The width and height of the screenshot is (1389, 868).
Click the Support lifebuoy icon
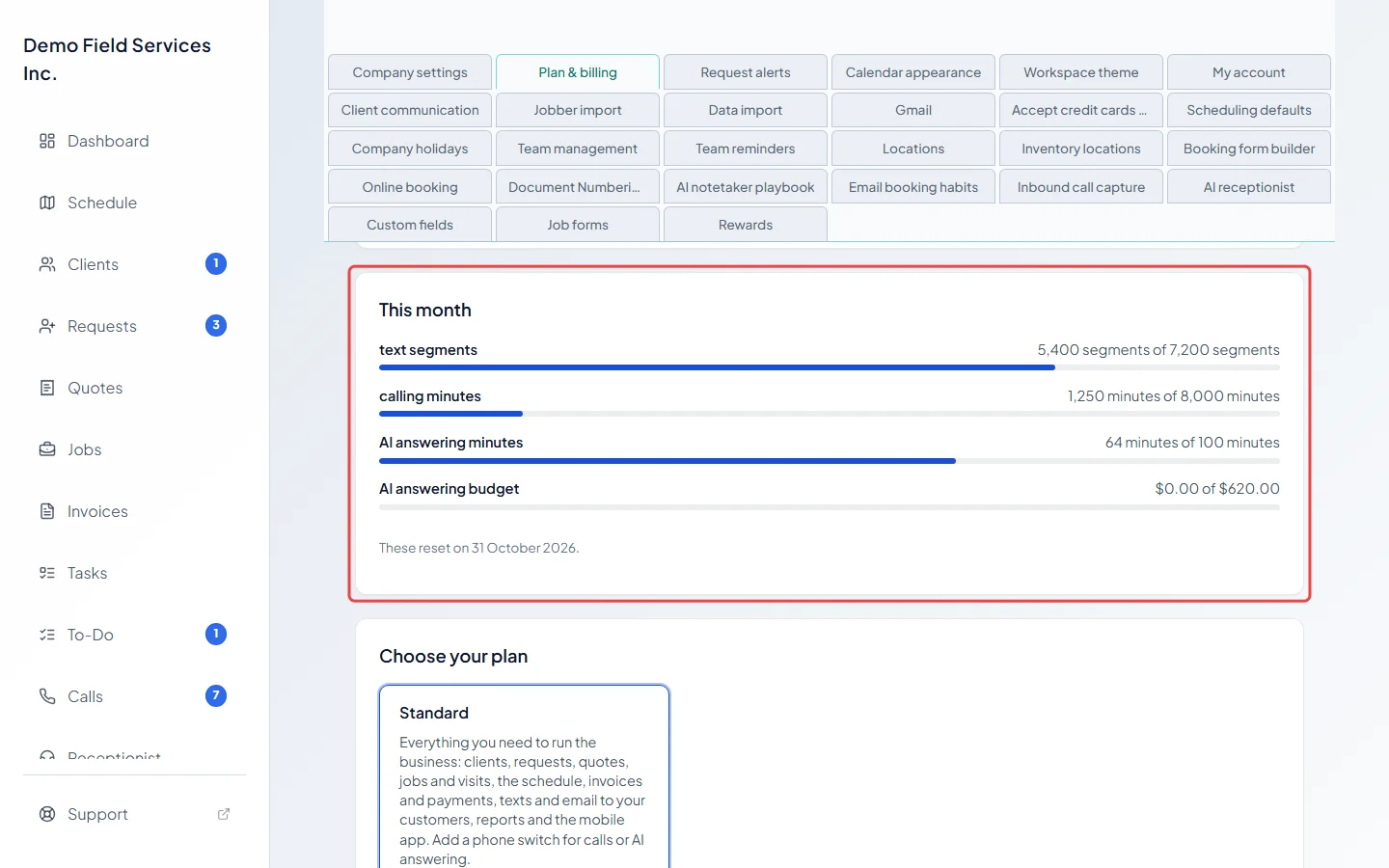click(x=47, y=814)
